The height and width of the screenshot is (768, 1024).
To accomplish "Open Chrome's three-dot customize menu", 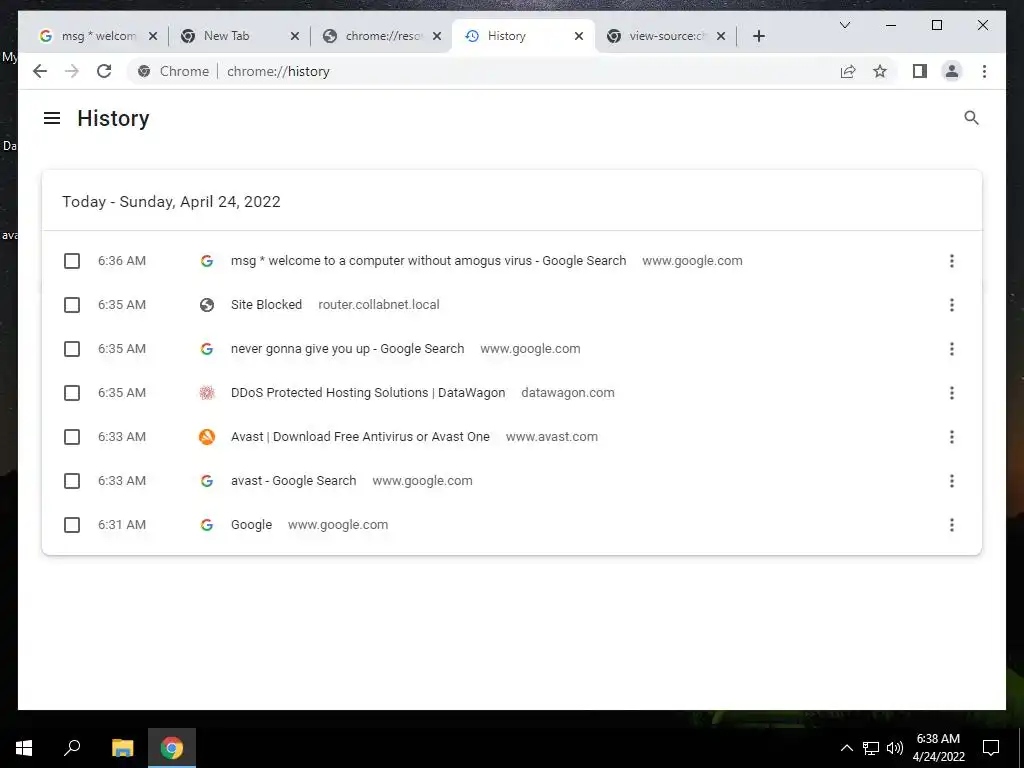I will click(984, 71).
